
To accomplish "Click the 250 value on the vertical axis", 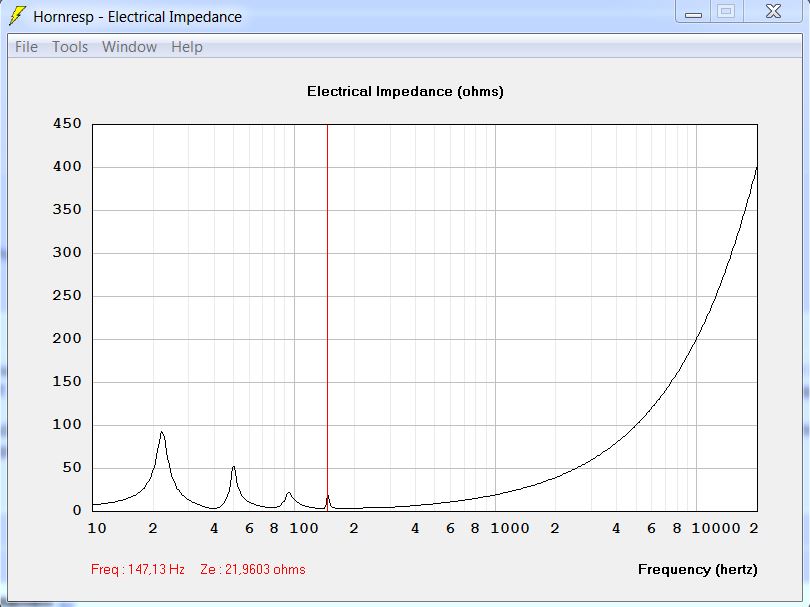I will pyautogui.click(x=67, y=295).
